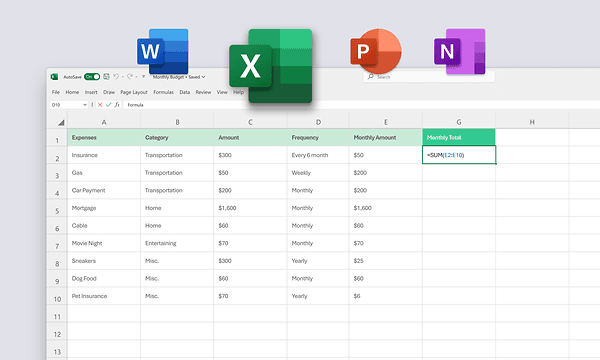The image size is (600, 360).
Task: Click the Insurance cell
Action: pyautogui.click(x=104, y=155)
